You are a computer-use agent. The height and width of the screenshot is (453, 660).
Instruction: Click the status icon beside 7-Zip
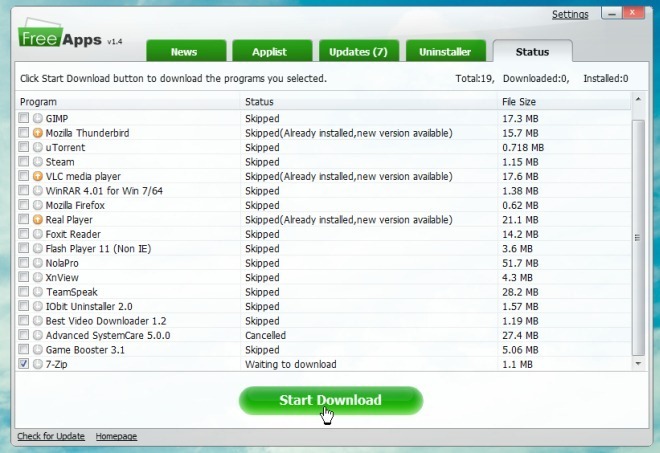coord(38,364)
